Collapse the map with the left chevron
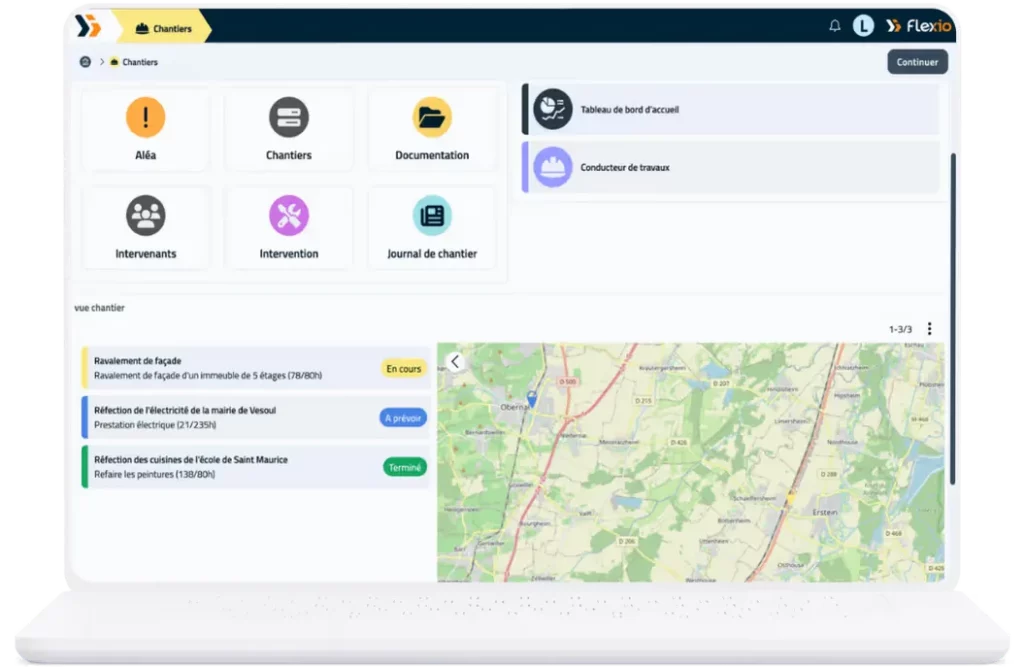 click(455, 361)
